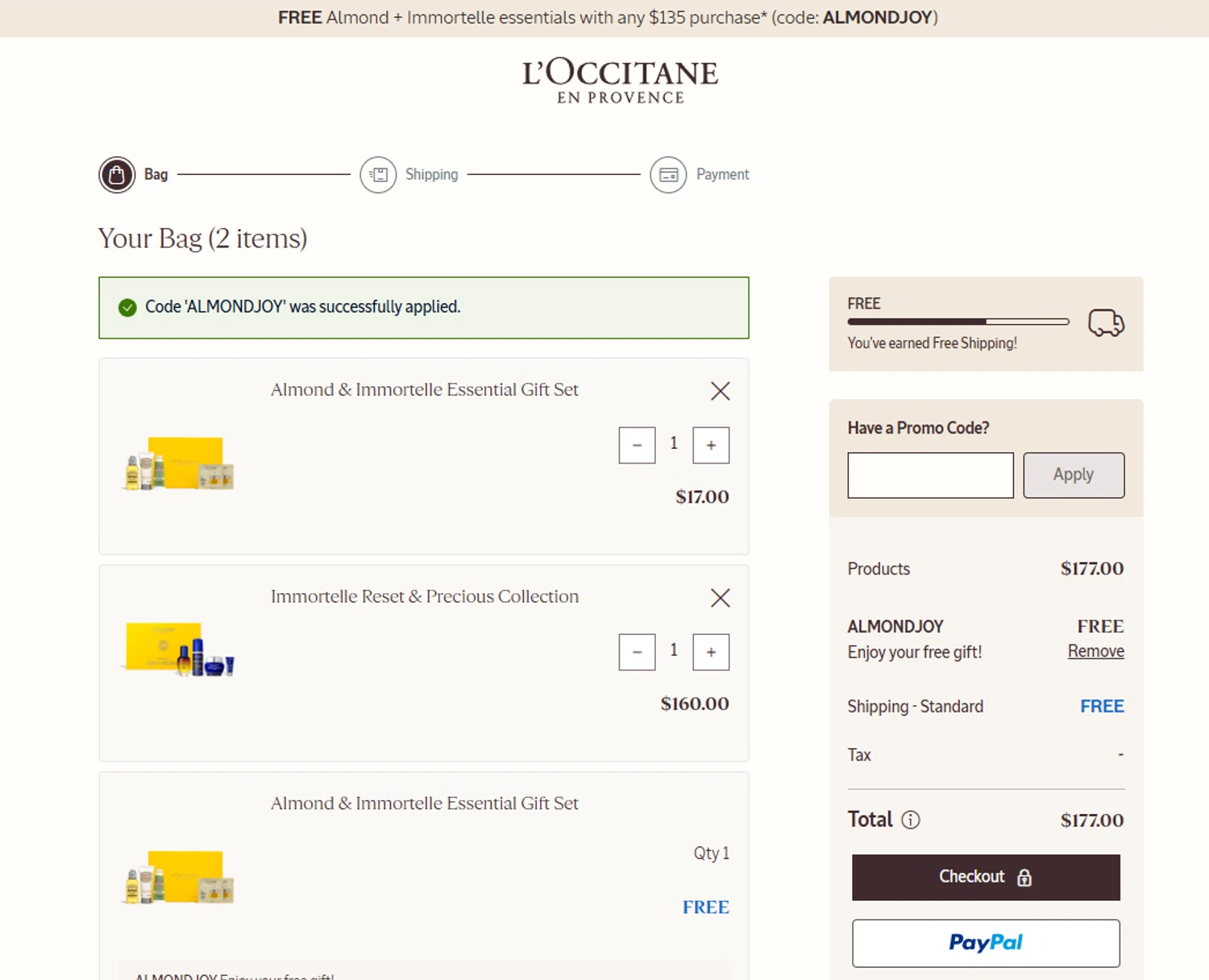The image size is (1209, 980).
Task: Focus the promo code input field
Action: [930, 475]
